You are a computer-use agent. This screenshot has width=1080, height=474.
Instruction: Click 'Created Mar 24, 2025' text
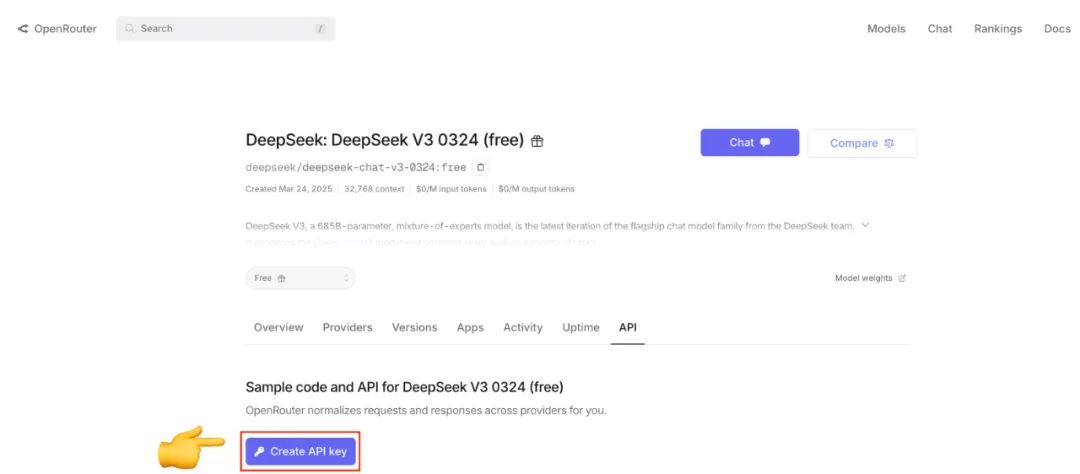[289, 189]
